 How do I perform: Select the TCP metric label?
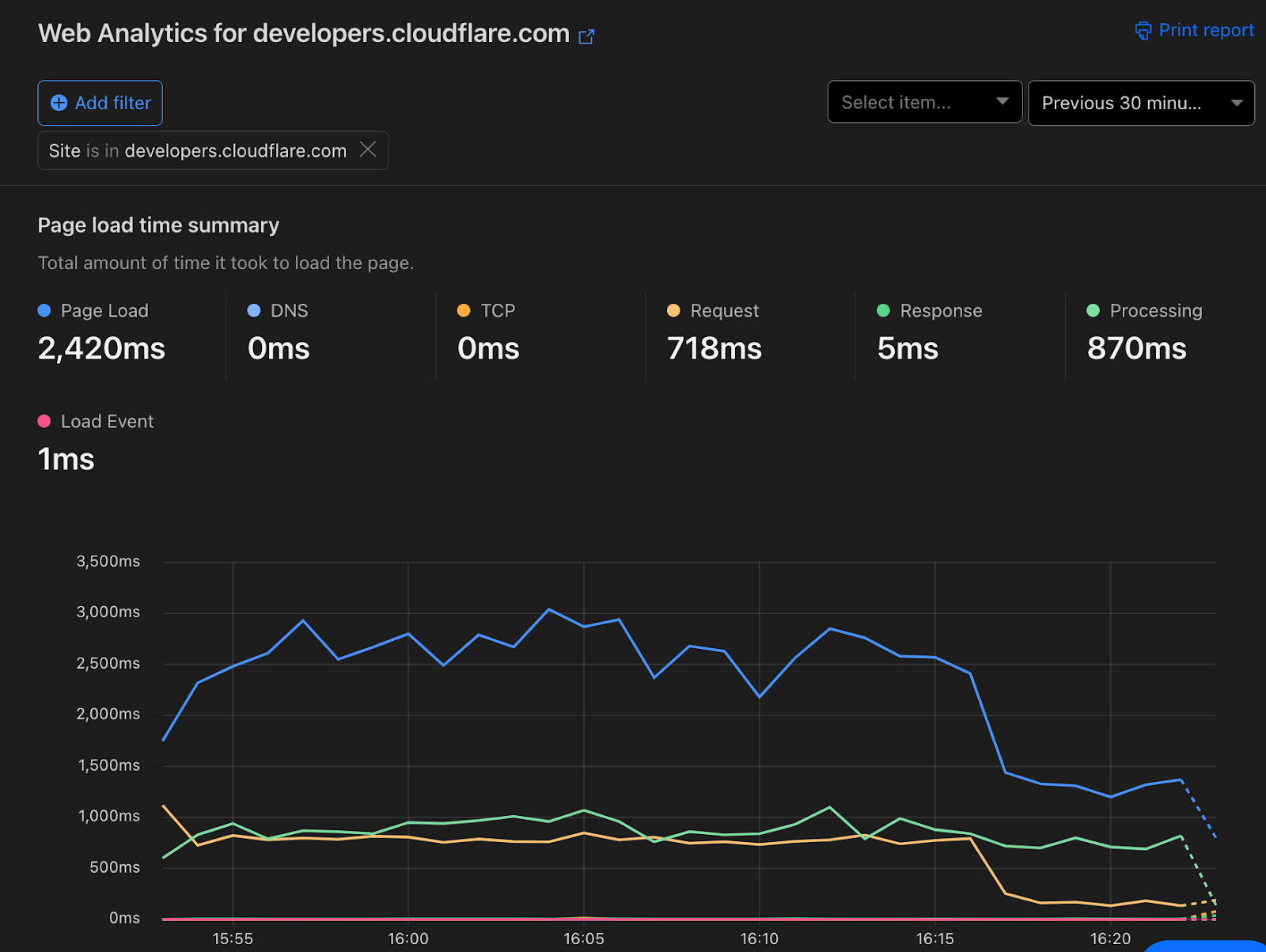click(498, 311)
